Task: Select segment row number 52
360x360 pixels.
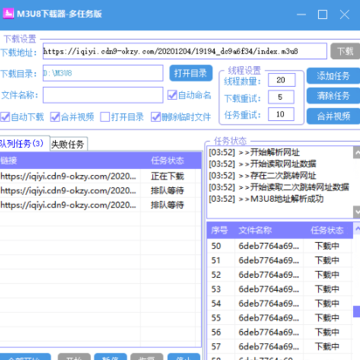Action: click(x=279, y=275)
